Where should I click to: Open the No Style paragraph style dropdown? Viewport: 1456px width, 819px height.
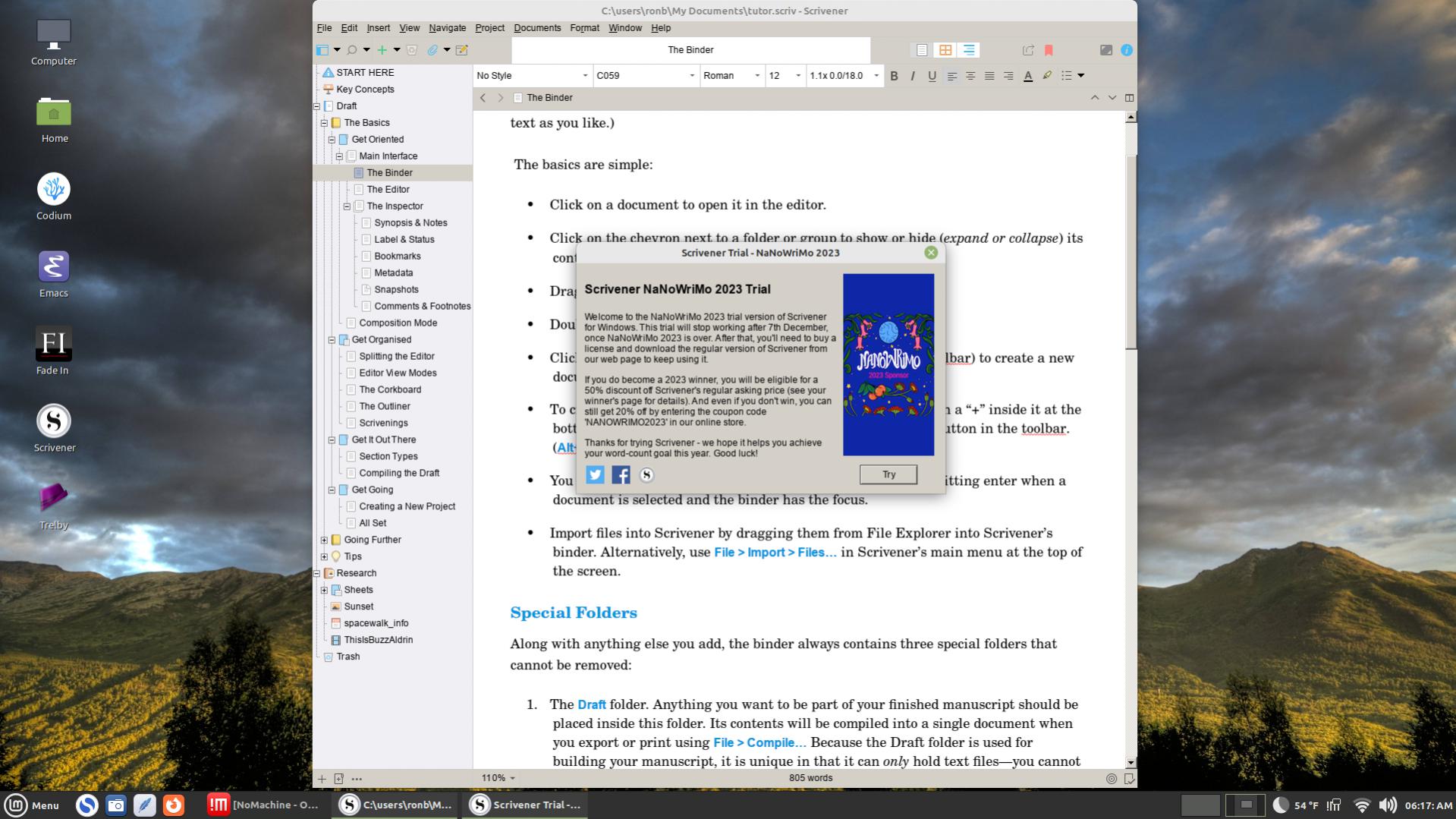[532, 76]
